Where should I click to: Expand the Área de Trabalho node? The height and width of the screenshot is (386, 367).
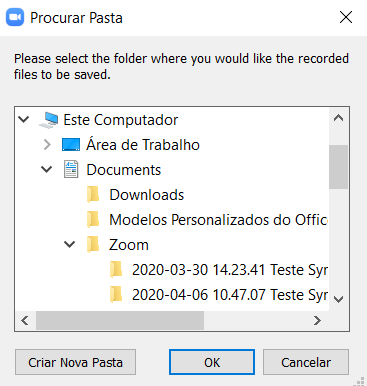tap(47, 145)
